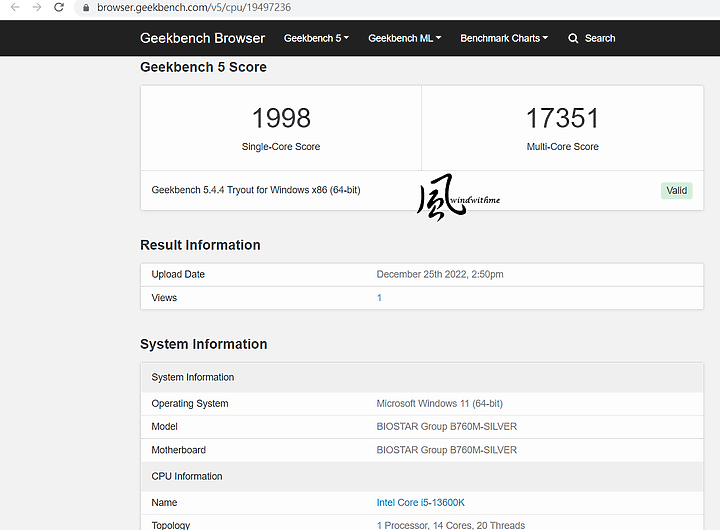
Task: Click the Name row label
Action: click(x=164, y=502)
